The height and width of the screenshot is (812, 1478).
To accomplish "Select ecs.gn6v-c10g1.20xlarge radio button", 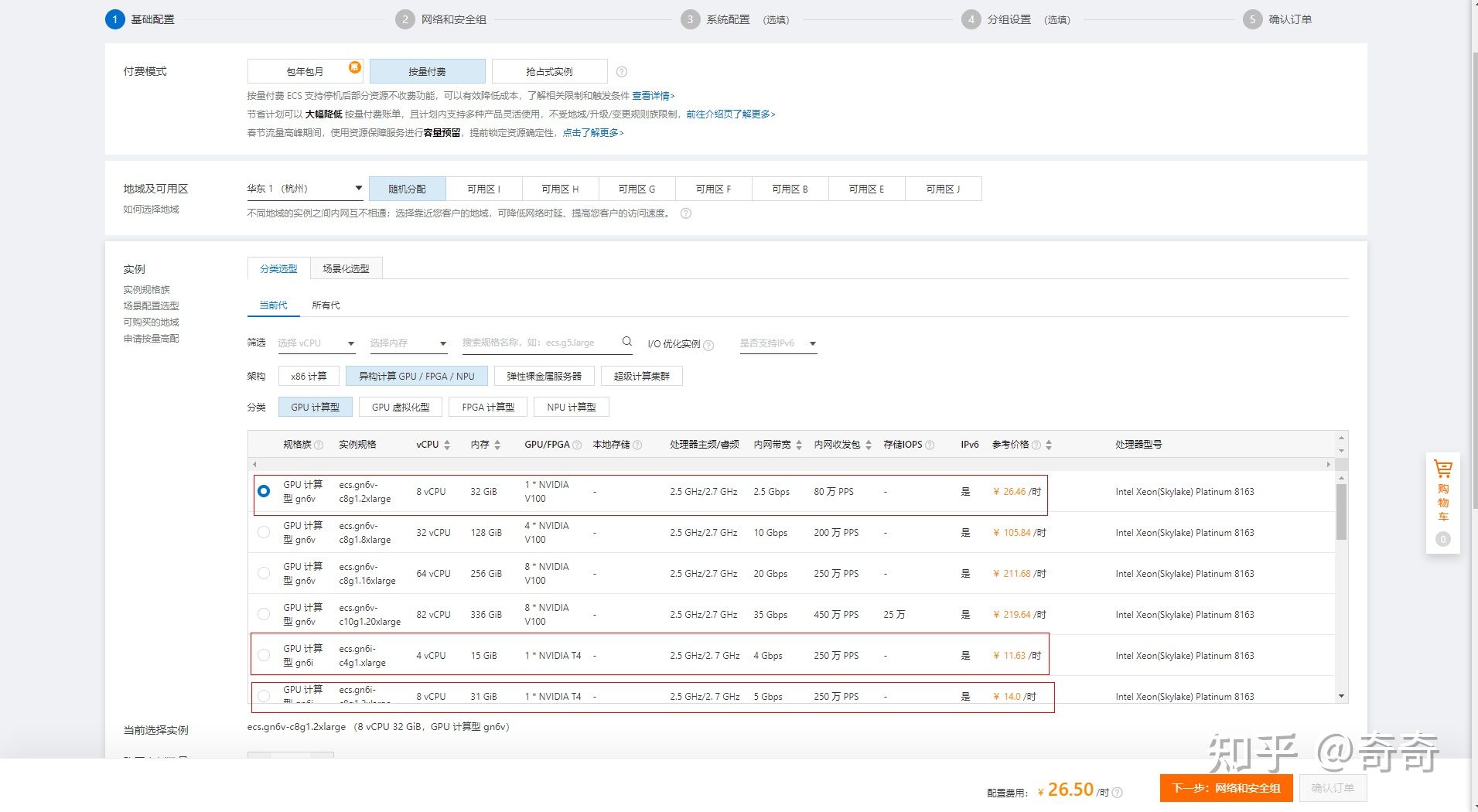I will pyautogui.click(x=264, y=614).
